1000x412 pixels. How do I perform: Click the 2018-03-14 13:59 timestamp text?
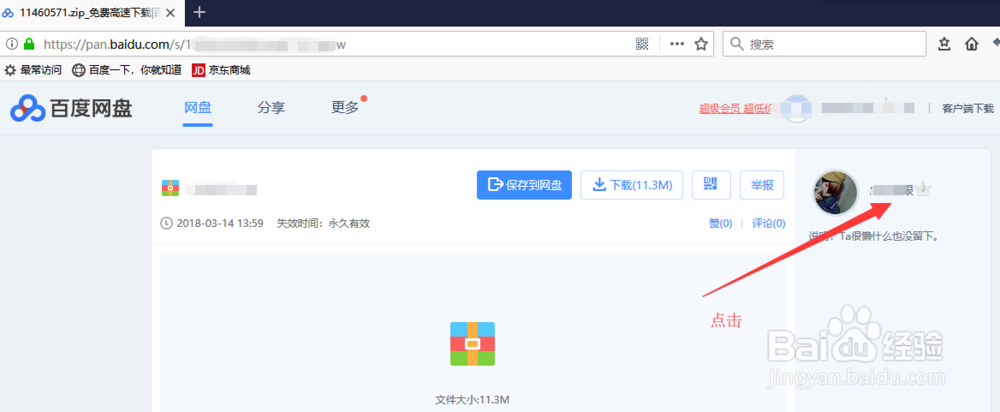pyautogui.click(x=219, y=223)
